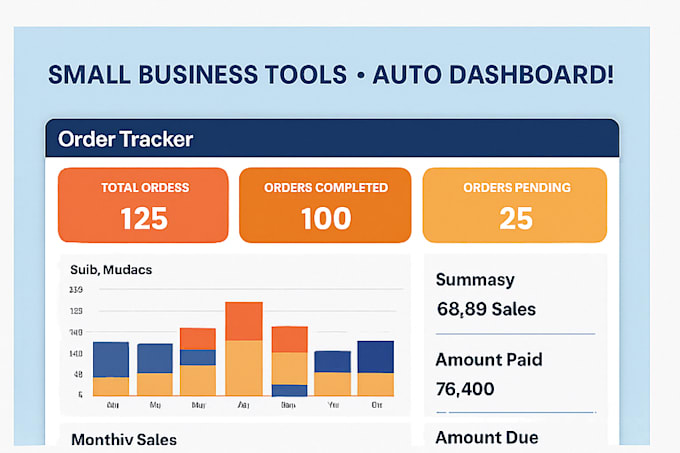Click the first bar in the chart
The height and width of the screenshot is (453, 680).
pyautogui.click(x=111, y=368)
